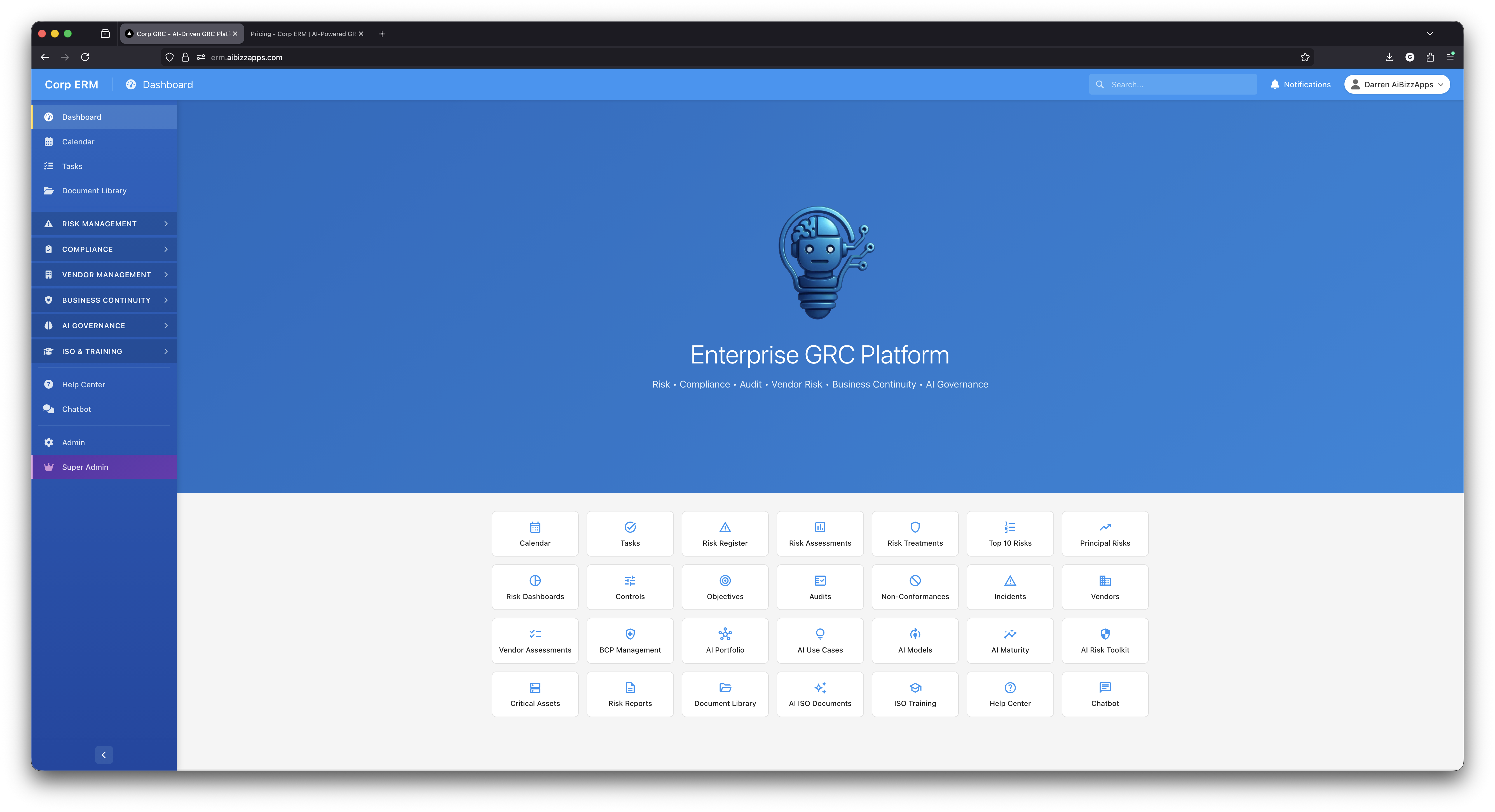Screen dimensions: 1495x812
Task: Open the Risk Treatments tile
Action: pos(915,533)
